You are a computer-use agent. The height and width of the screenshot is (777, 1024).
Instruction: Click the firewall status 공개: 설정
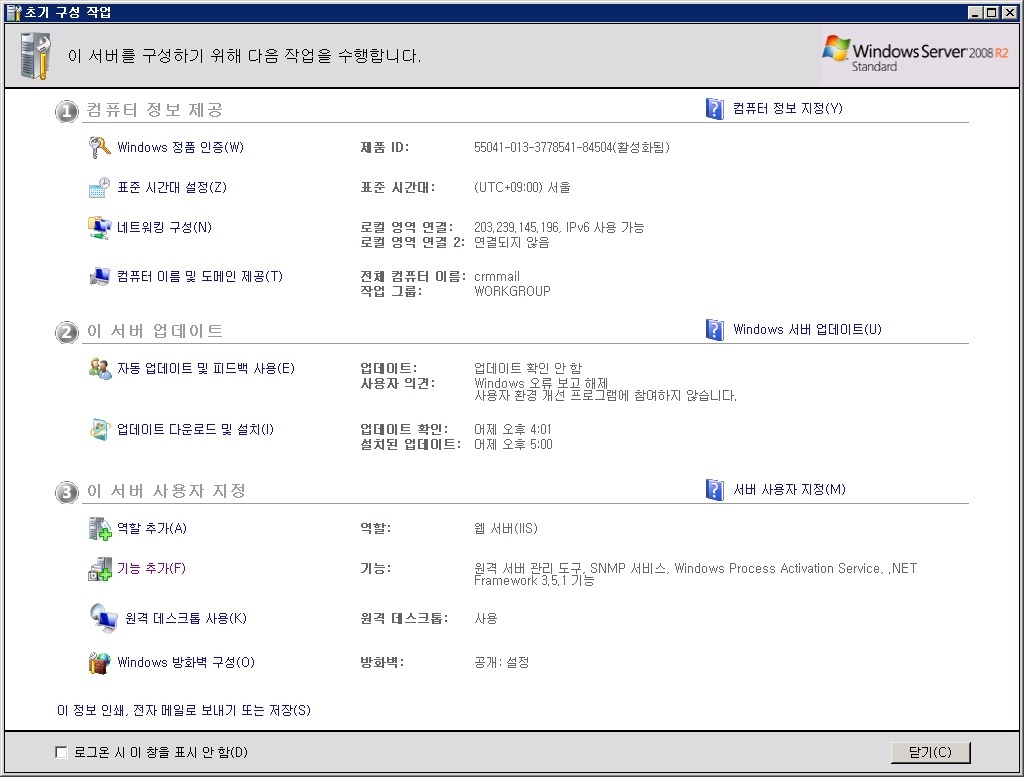pyautogui.click(x=502, y=663)
